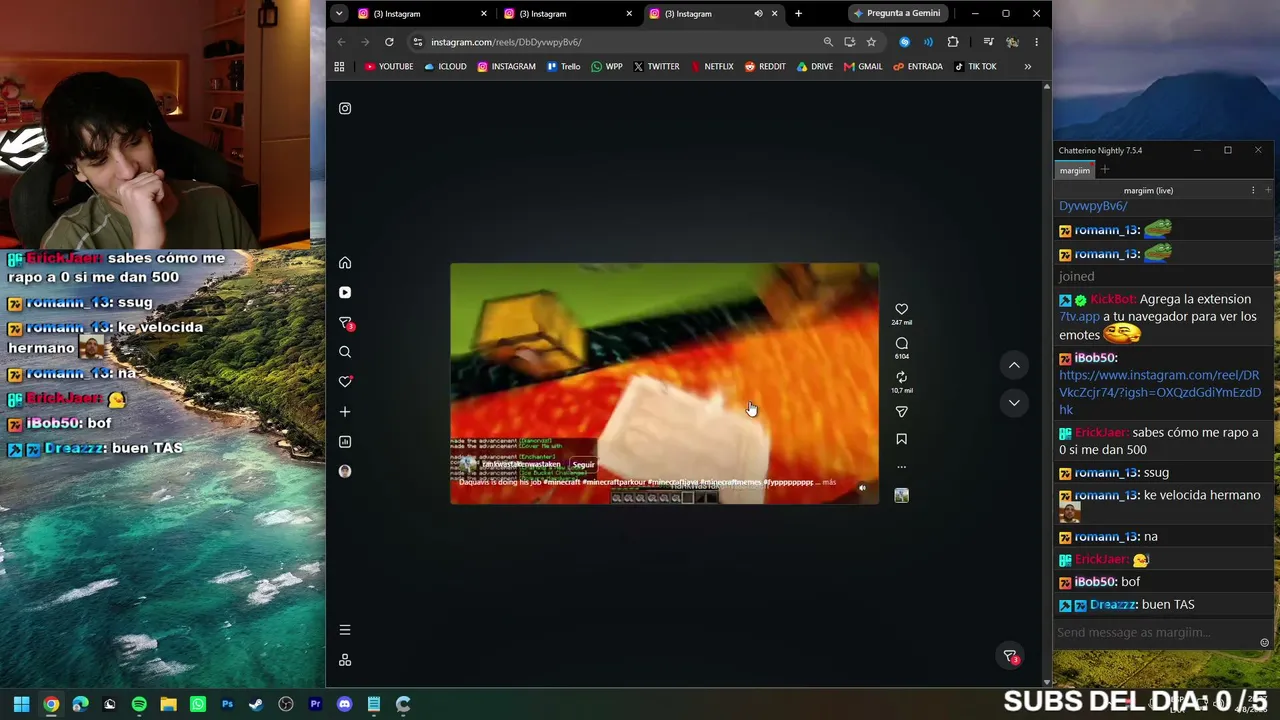The image size is (1280, 720).
Task: Open a new Chrome tab
Action: pos(798,14)
